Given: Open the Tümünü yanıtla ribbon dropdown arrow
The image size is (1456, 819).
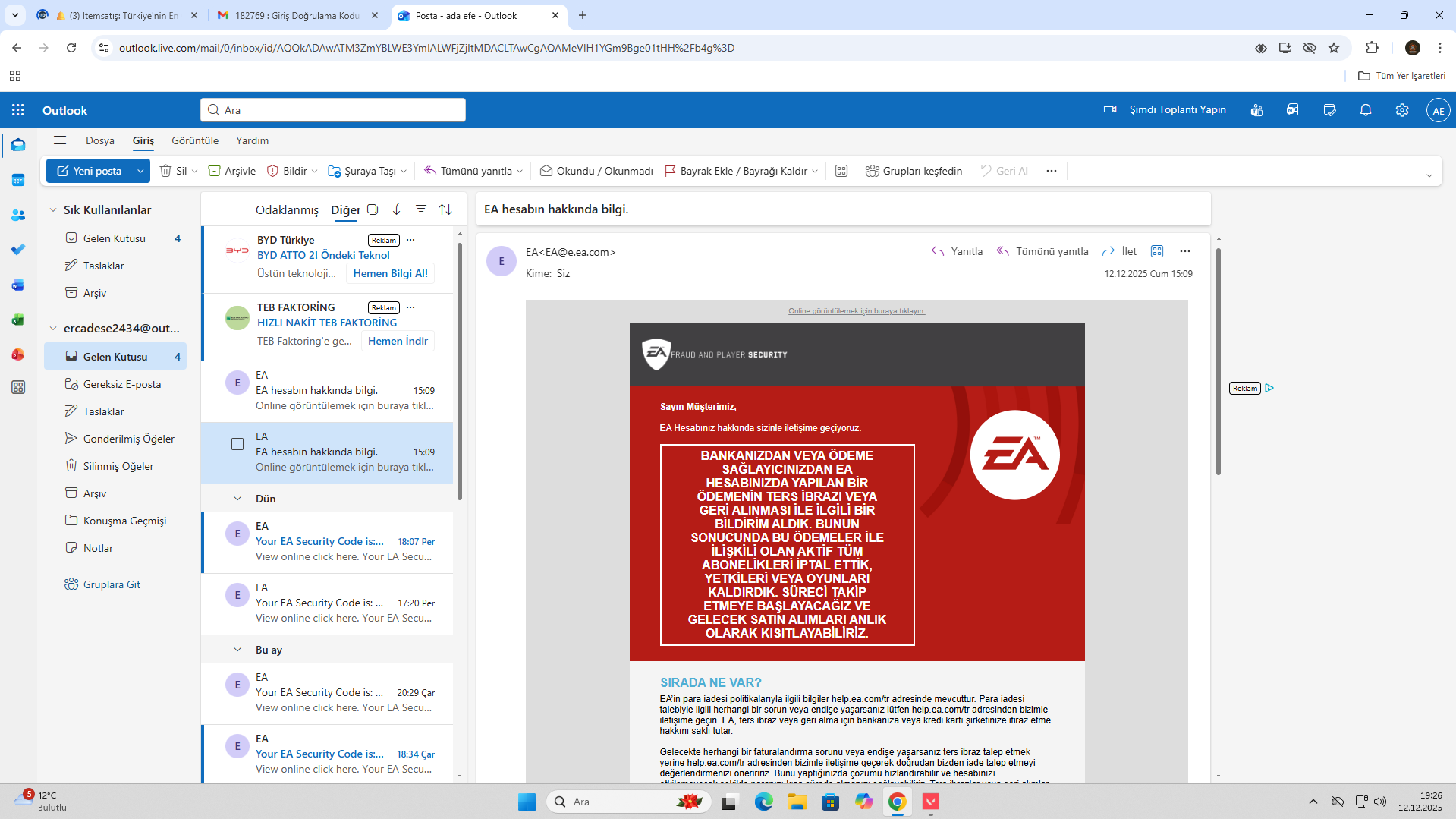Looking at the screenshot, I should pos(520,172).
